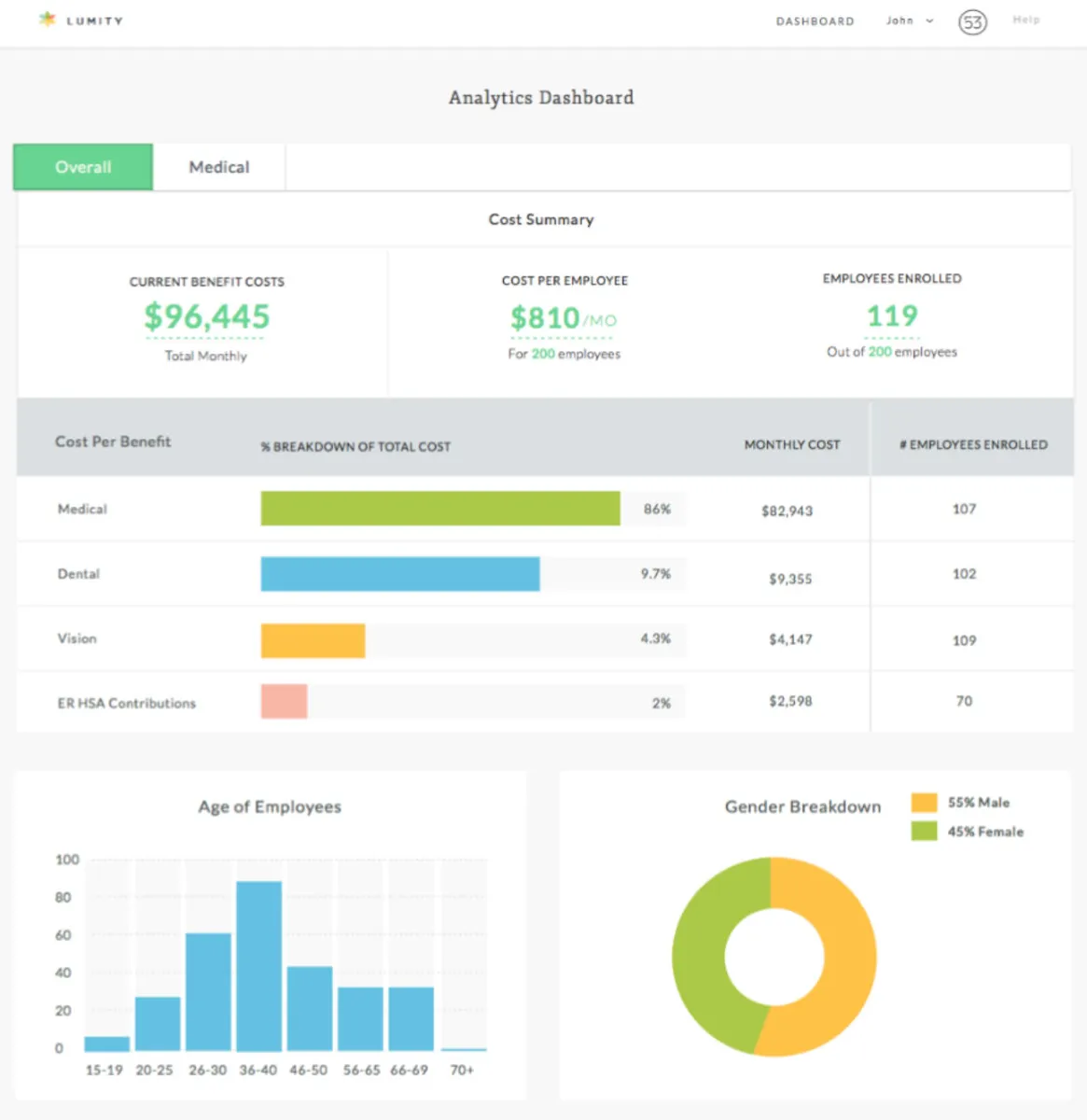
Task: Select the pink ER HSA Contributions bar
Action: (x=284, y=702)
